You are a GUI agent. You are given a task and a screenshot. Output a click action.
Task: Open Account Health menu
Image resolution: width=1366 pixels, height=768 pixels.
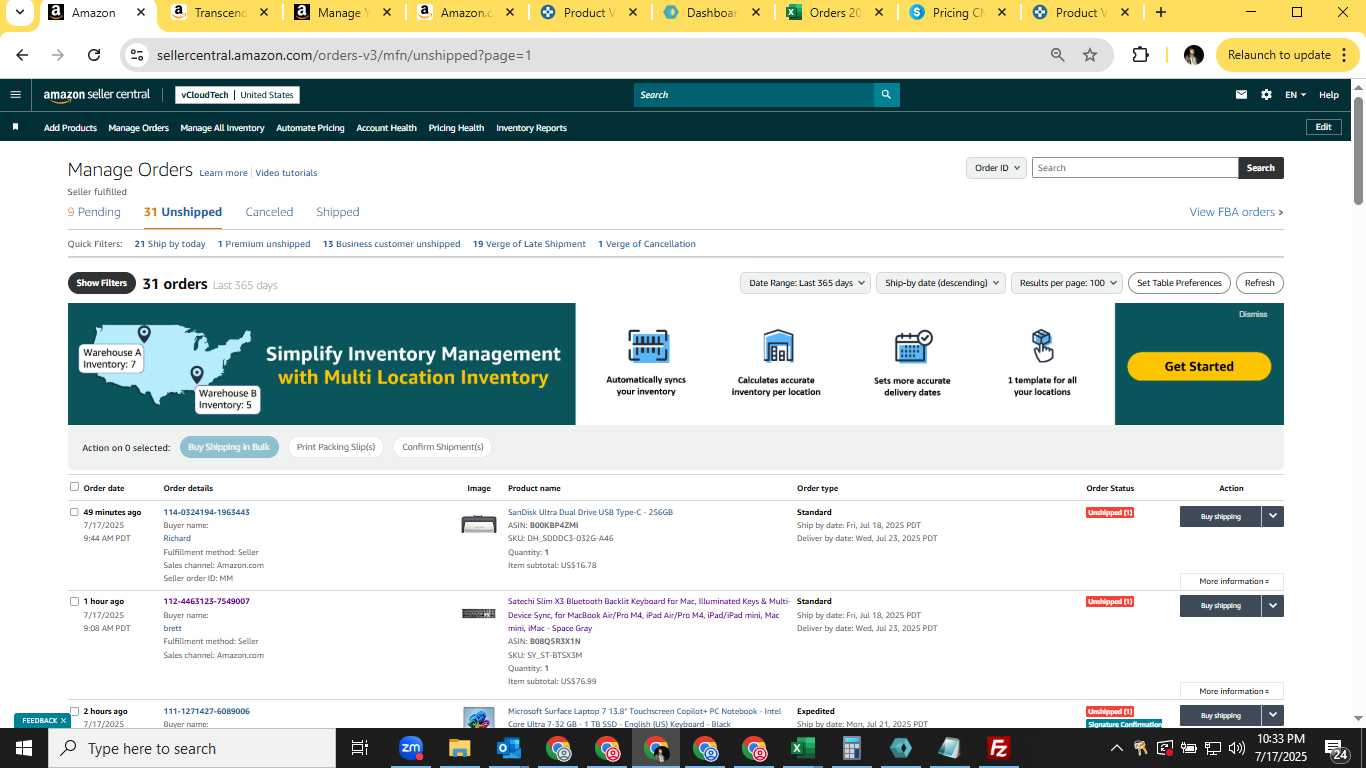(386, 128)
